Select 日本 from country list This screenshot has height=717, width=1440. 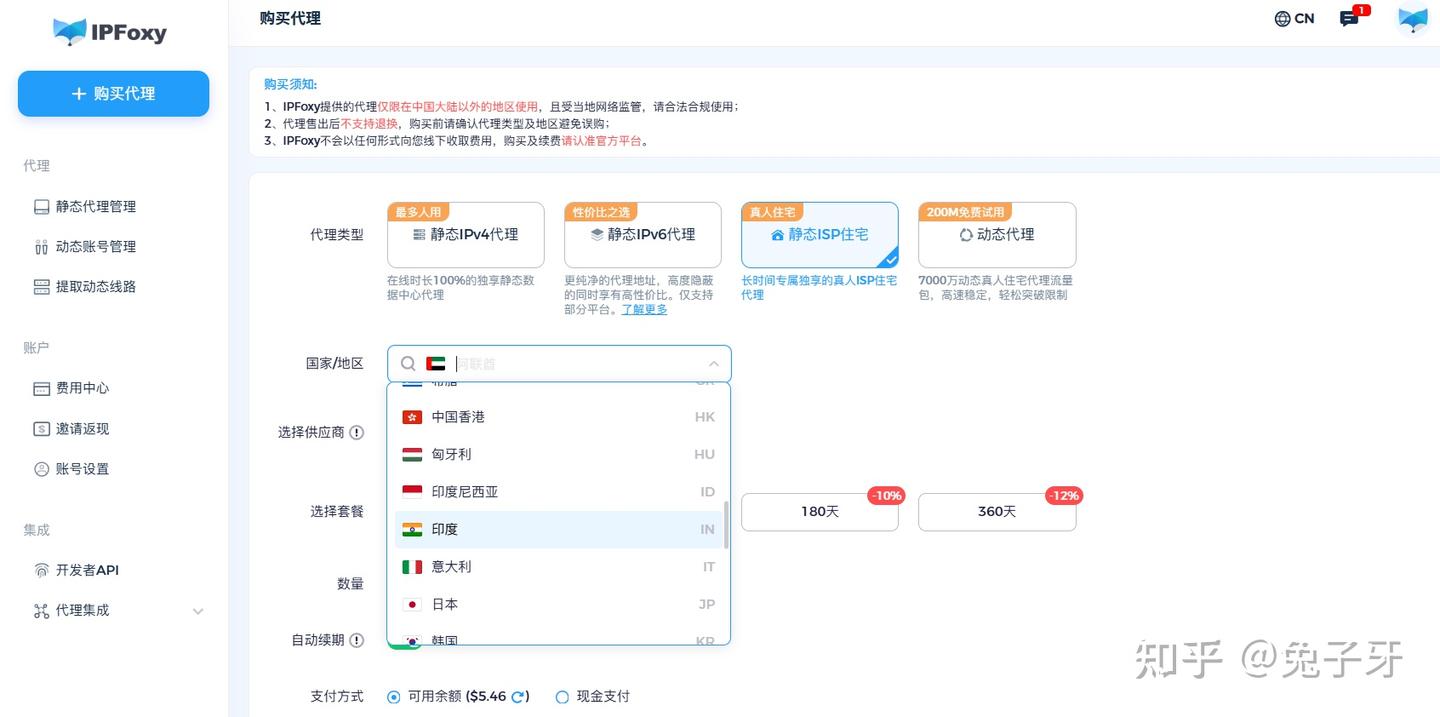tap(559, 605)
